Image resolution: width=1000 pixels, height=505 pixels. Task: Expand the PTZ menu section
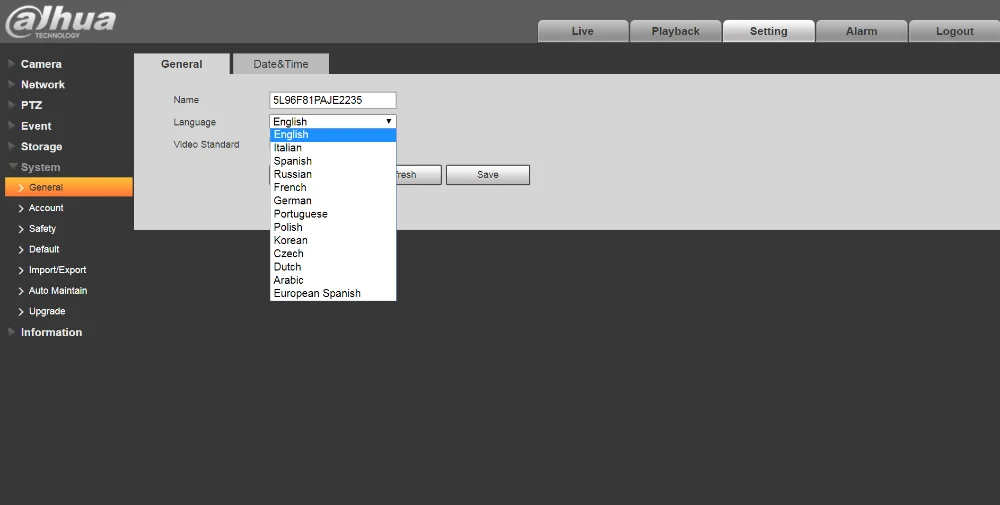pos(31,105)
